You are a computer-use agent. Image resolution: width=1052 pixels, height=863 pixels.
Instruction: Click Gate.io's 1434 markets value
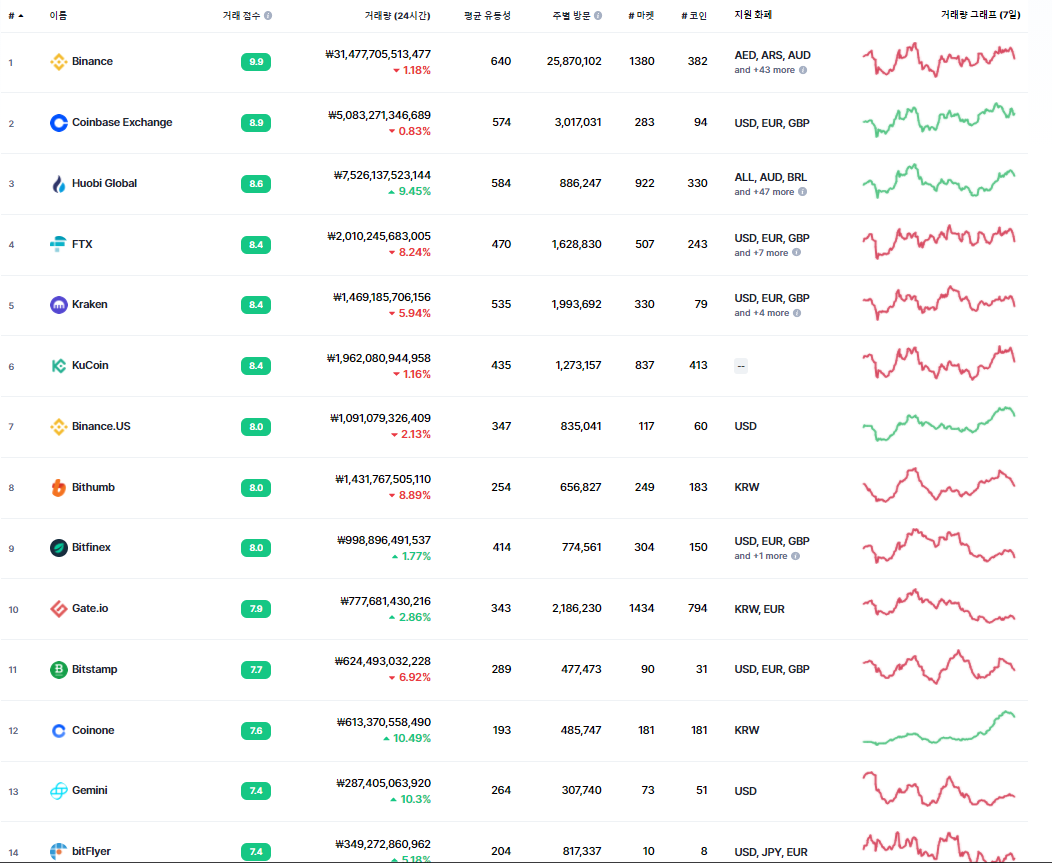click(x=641, y=608)
